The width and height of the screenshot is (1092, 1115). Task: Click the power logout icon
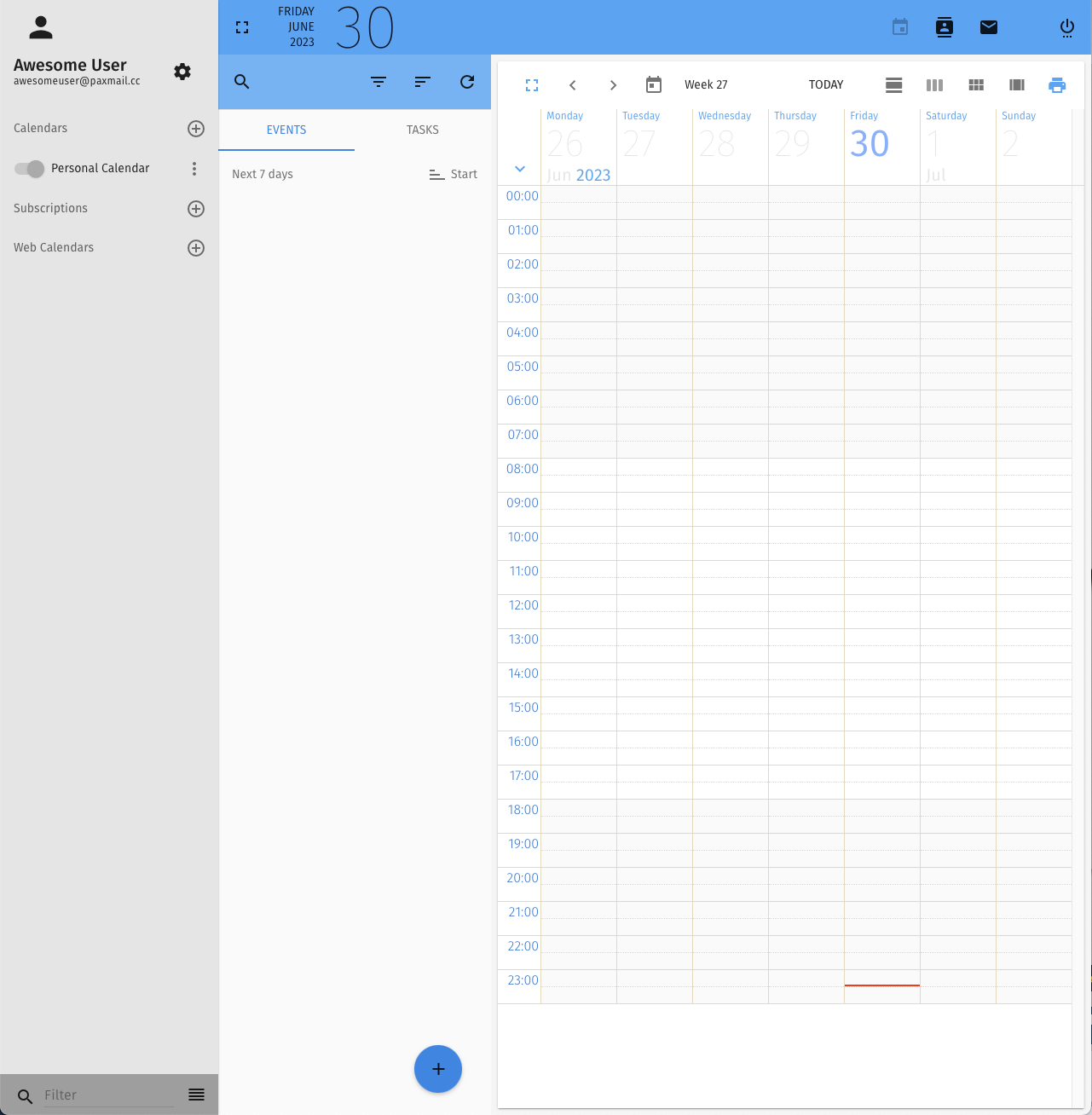[x=1067, y=28]
